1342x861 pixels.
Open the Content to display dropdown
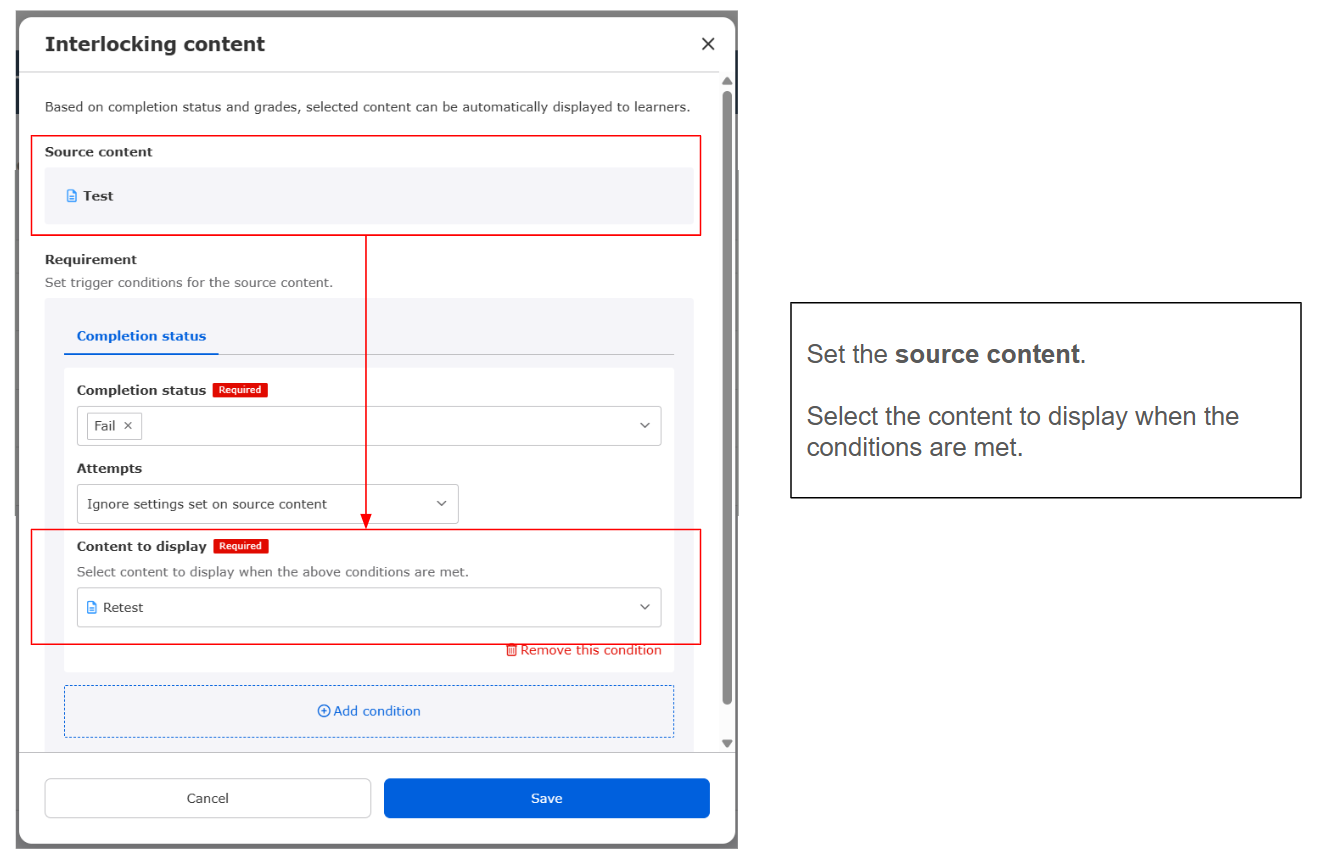[x=368, y=608]
